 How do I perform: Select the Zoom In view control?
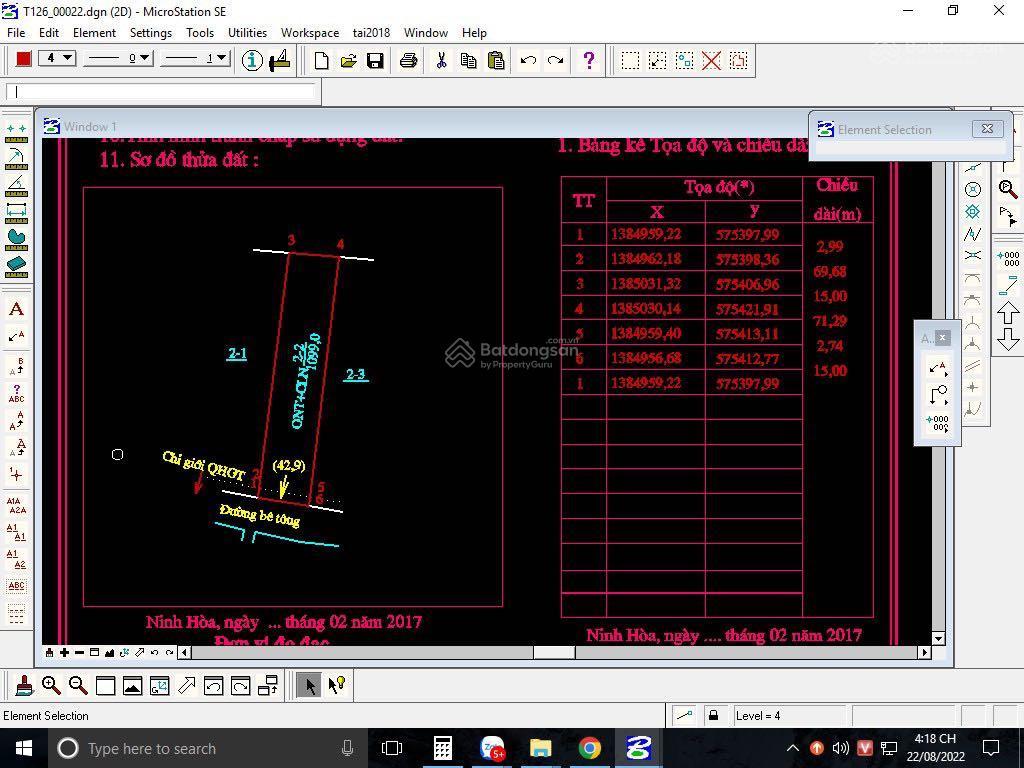50,686
